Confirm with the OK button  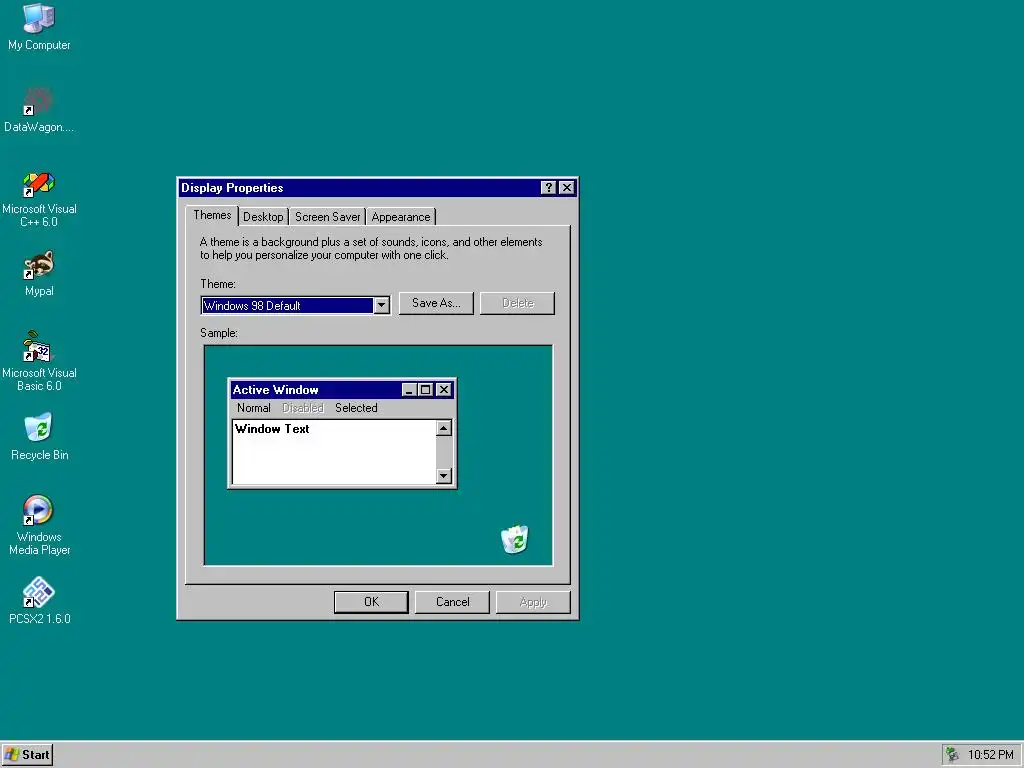371,602
